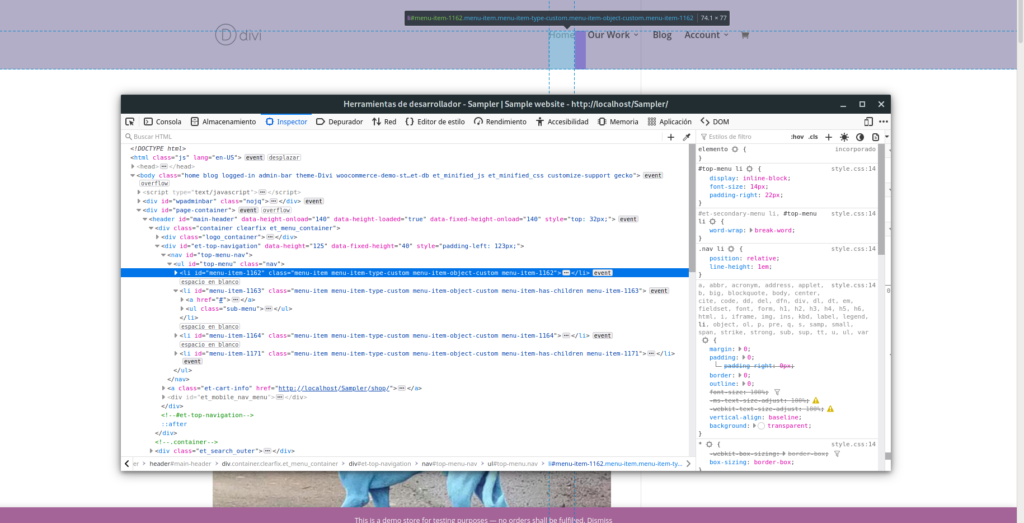Image resolution: width=1024 pixels, height=523 pixels.
Task: Collapse the menu-item-1163 li node
Action: pyautogui.click(x=176, y=291)
